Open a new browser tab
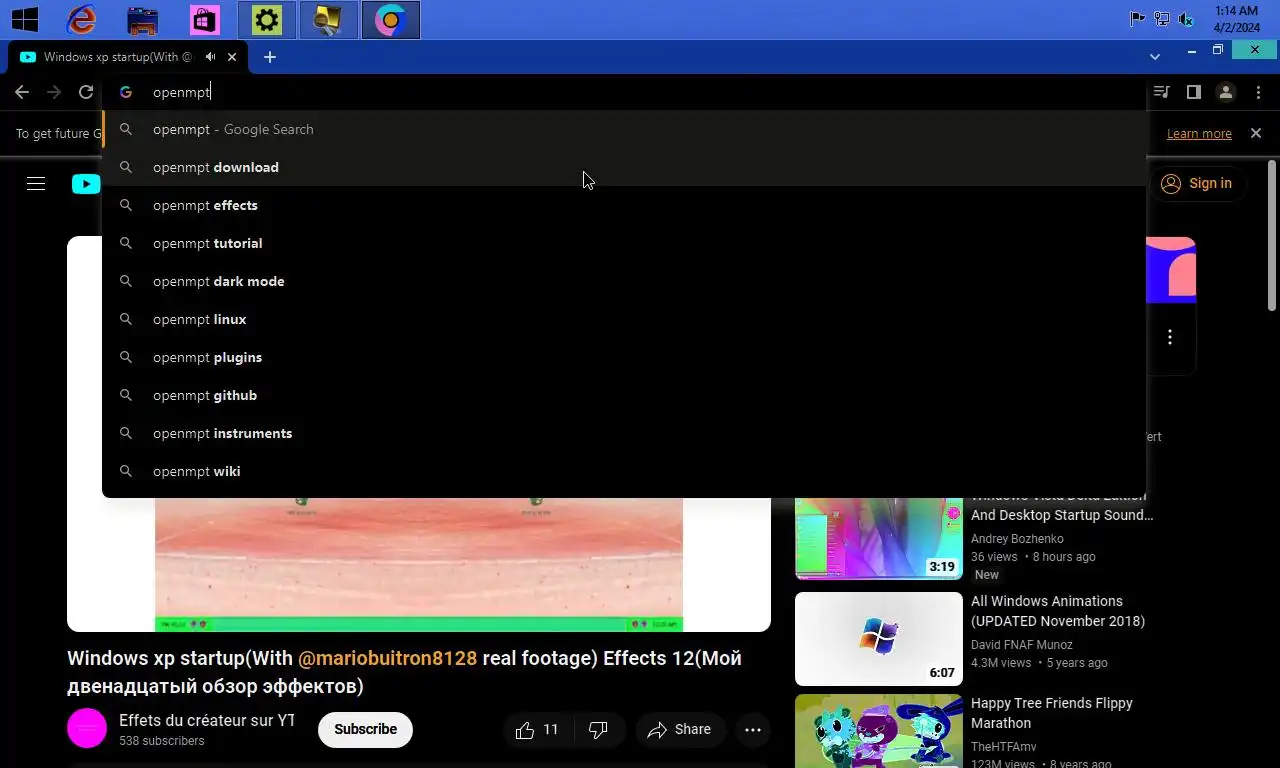The image size is (1280, 768). [x=270, y=57]
